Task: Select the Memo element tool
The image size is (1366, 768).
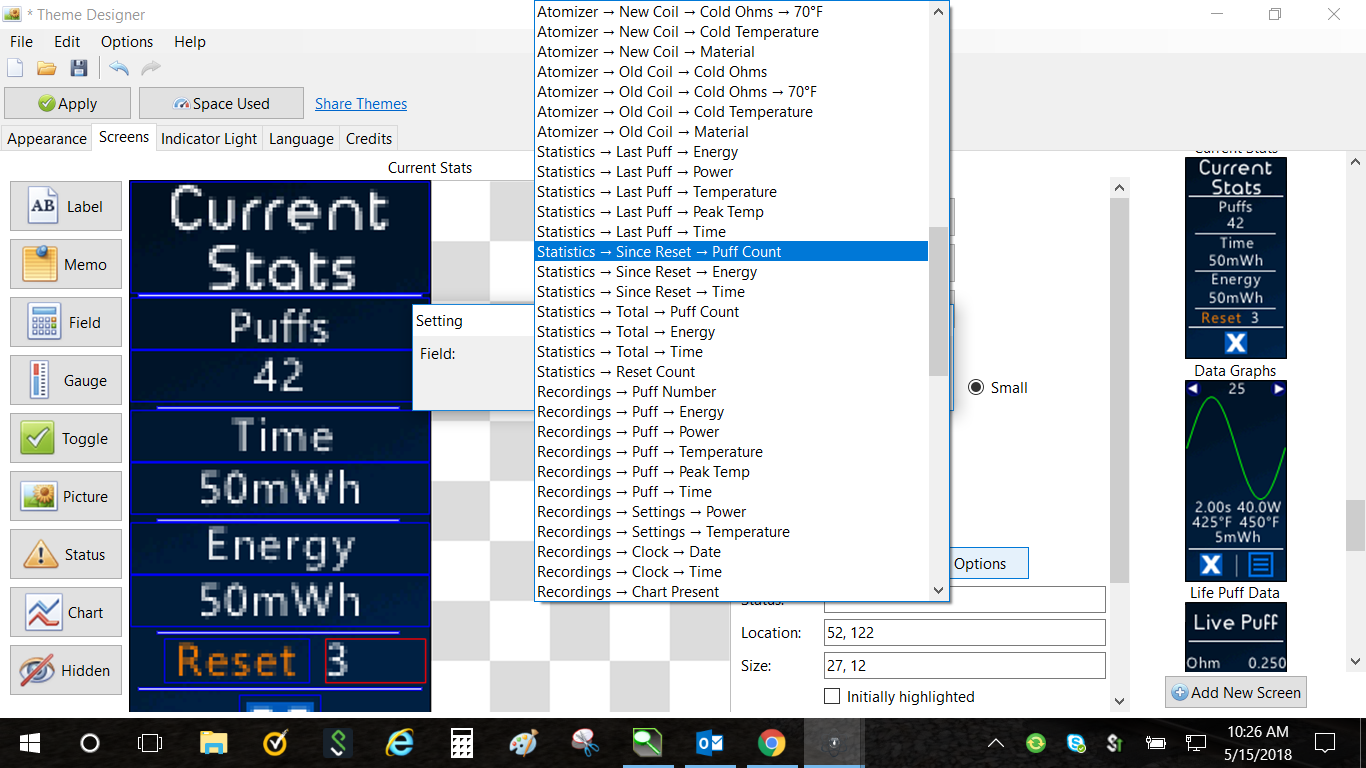Action: [66, 265]
